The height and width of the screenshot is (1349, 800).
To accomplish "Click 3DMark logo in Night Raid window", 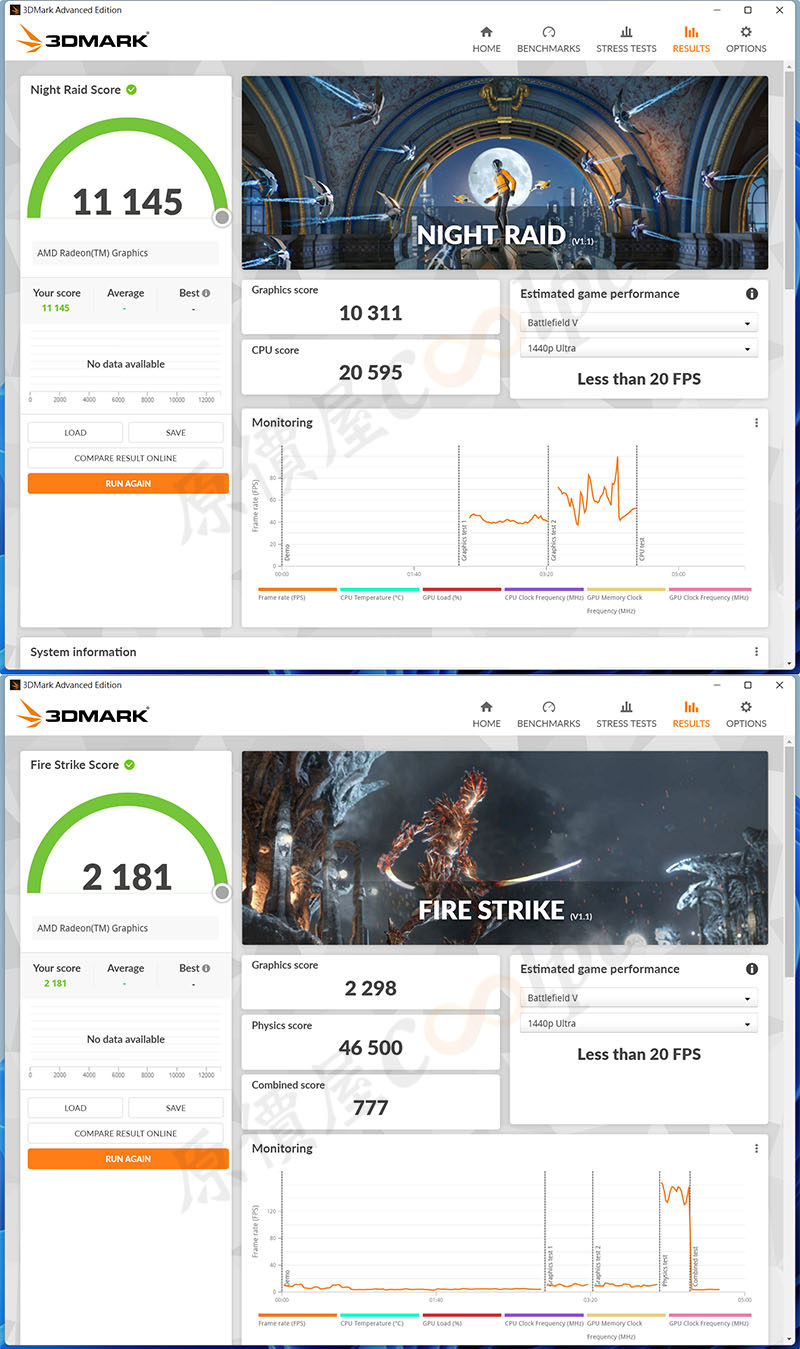I will (x=84, y=39).
